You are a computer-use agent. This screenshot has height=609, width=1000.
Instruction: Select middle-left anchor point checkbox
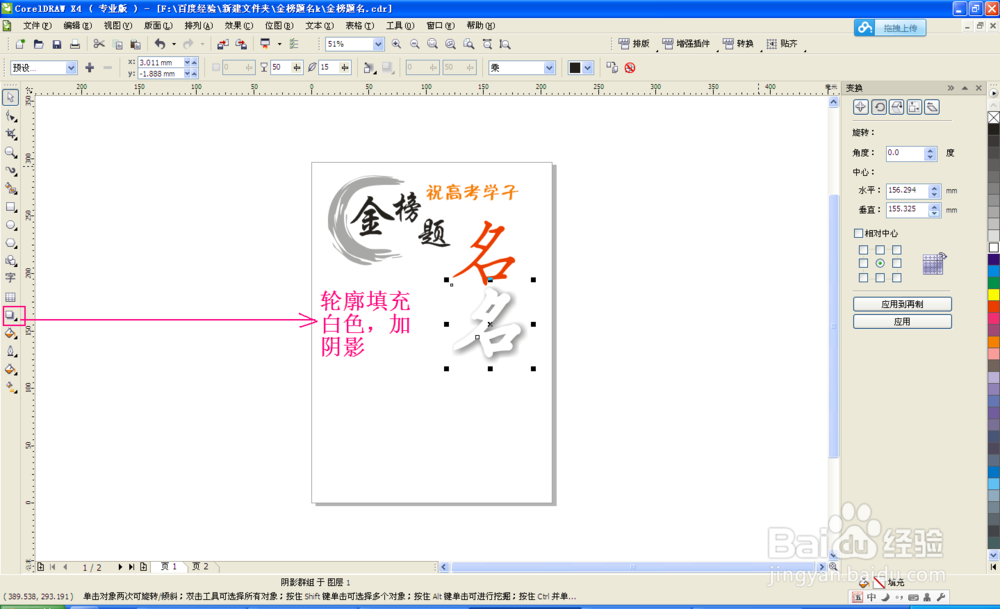[863, 263]
